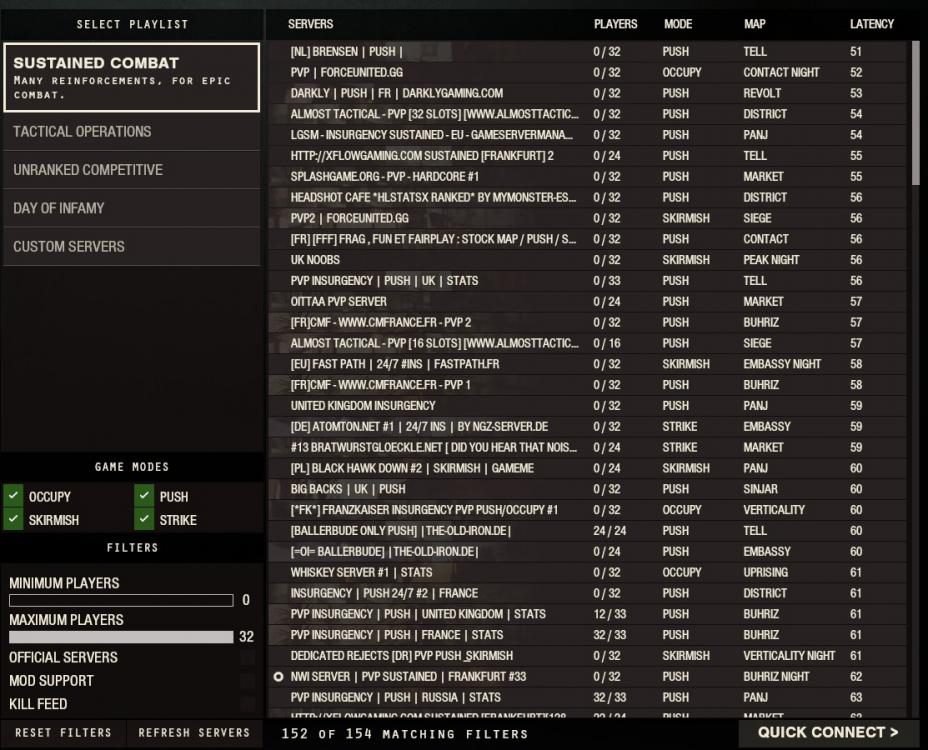Disable the Skirmish game mode
This screenshot has width=928, height=750.
click(x=13, y=519)
